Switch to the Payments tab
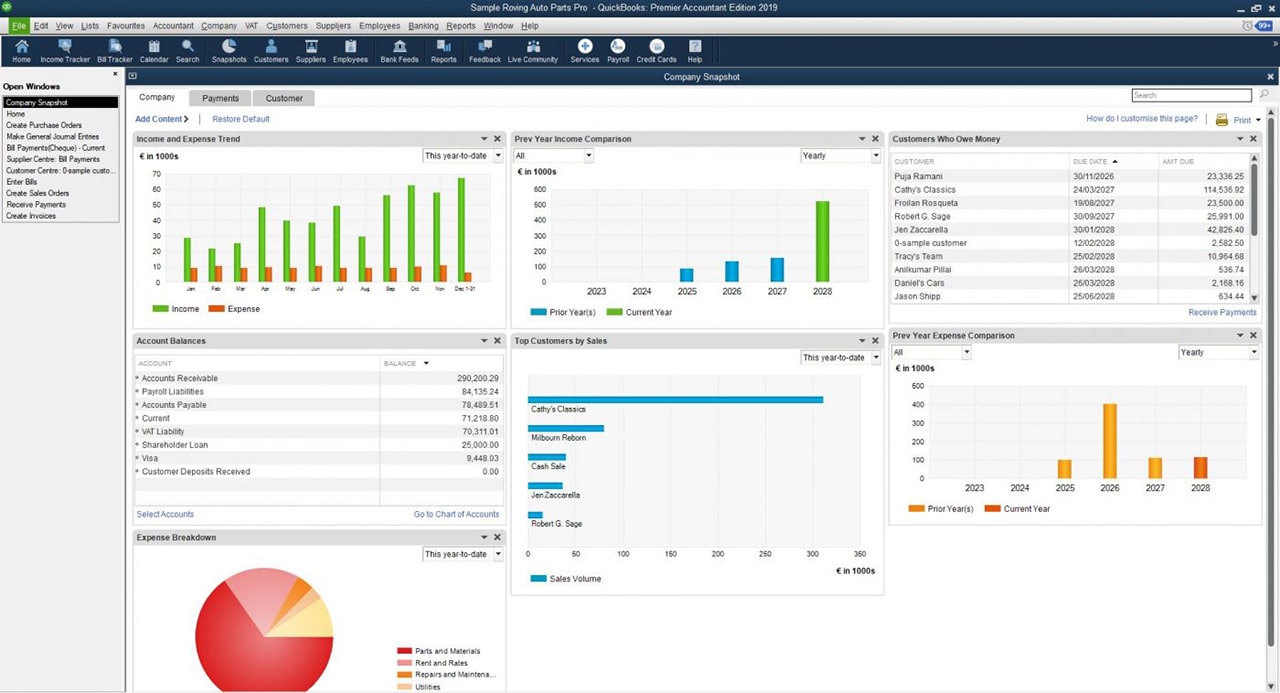1280x693 pixels. pyautogui.click(x=220, y=98)
